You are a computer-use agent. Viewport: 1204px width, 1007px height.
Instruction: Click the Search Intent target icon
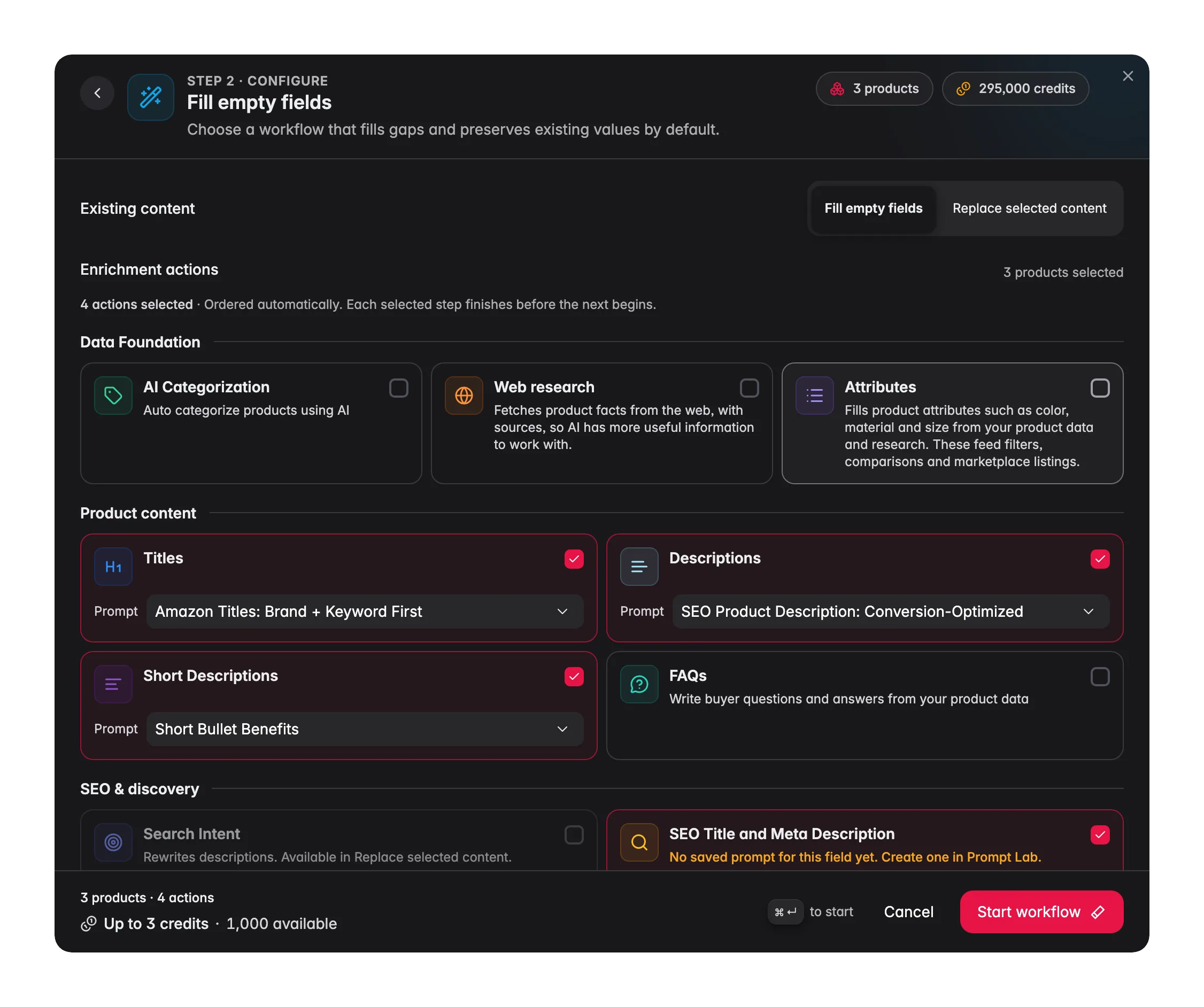point(113,842)
